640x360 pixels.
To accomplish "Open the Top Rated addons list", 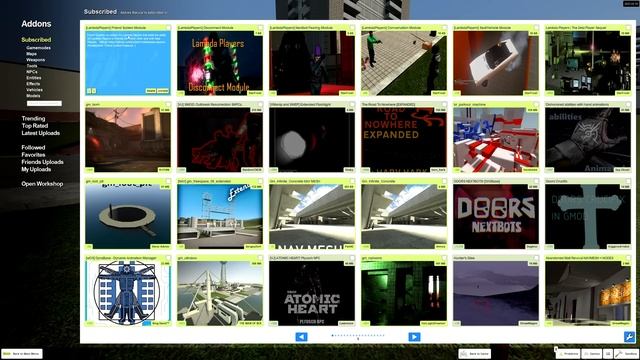I will (x=35, y=126).
